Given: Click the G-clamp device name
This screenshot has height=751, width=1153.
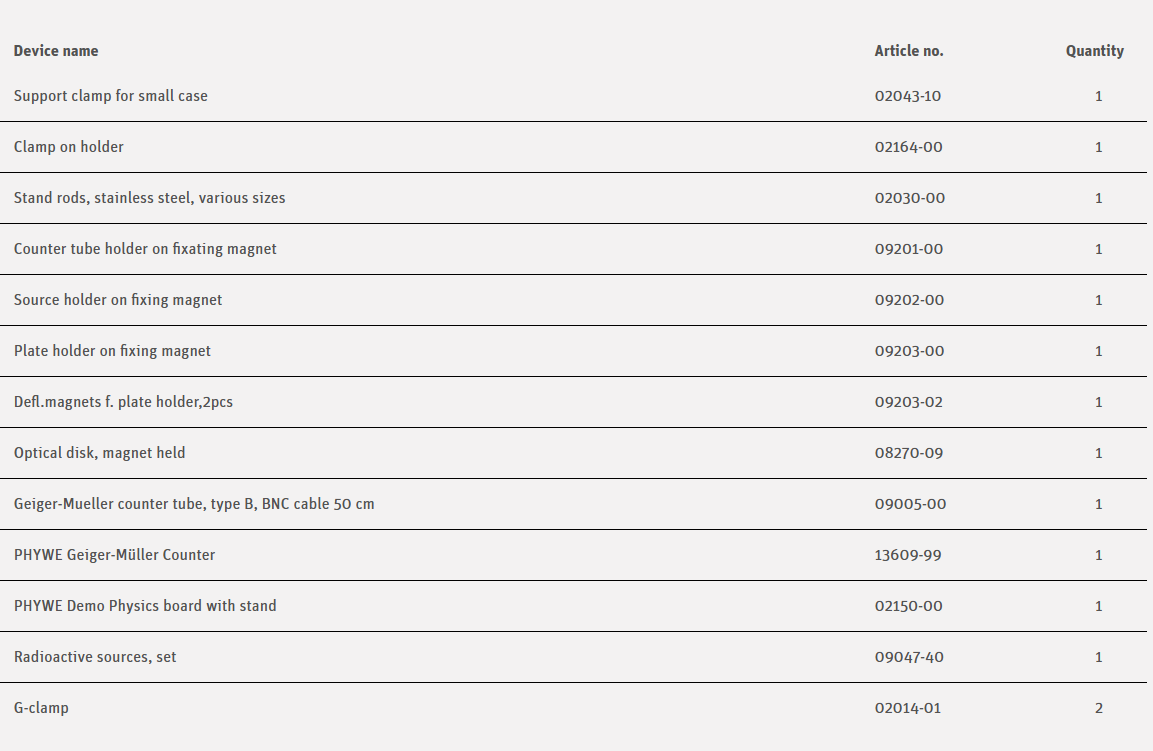Looking at the screenshot, I should (x=41, y=708).
